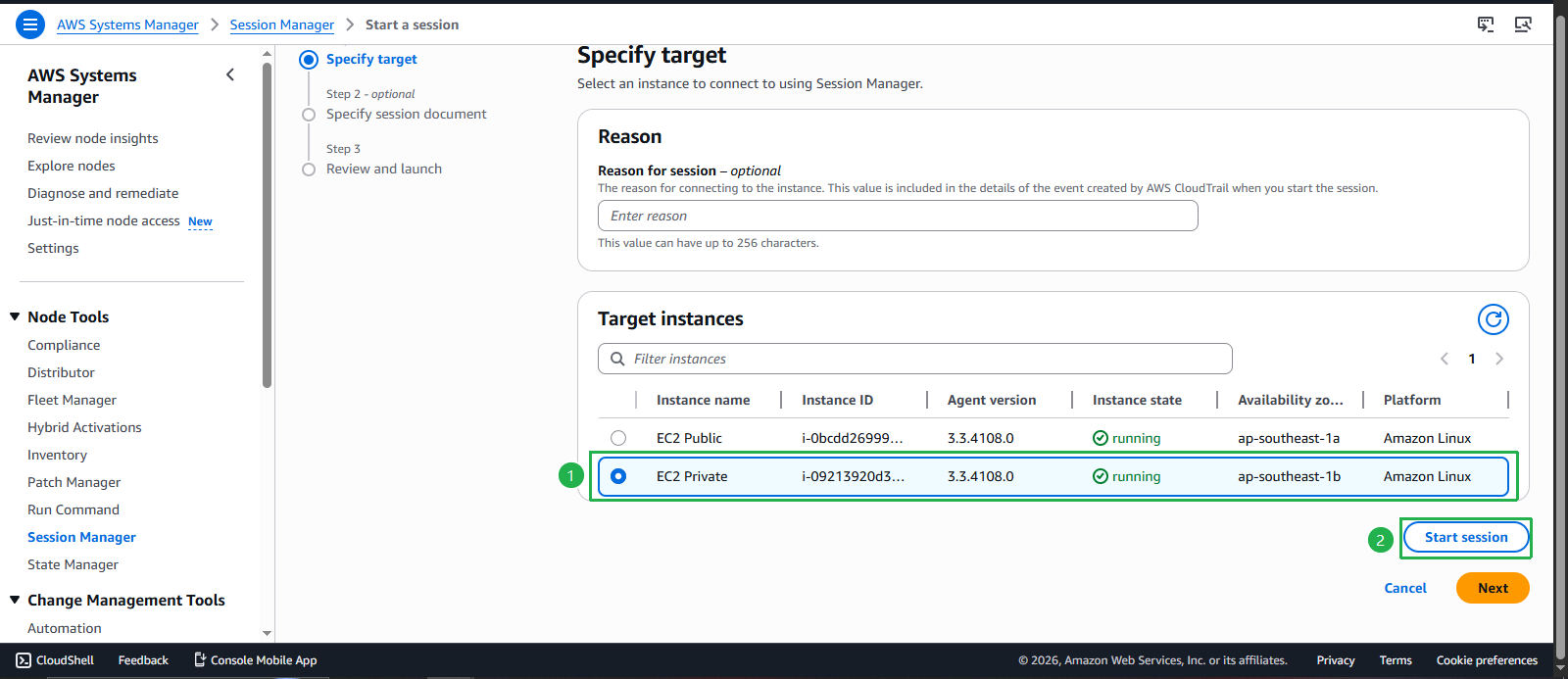Cancel the session setup

1405,588
